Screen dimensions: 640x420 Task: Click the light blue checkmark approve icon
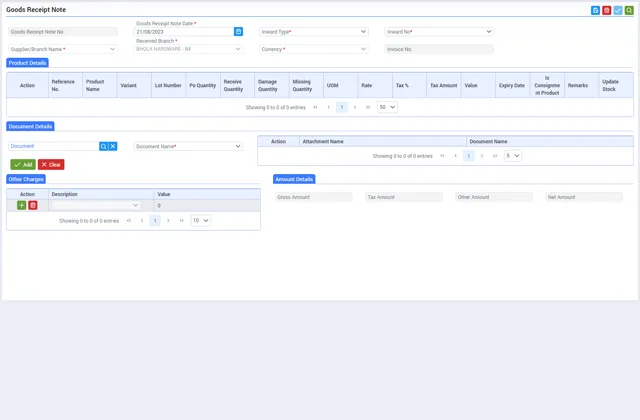click(x=618, y=10)
